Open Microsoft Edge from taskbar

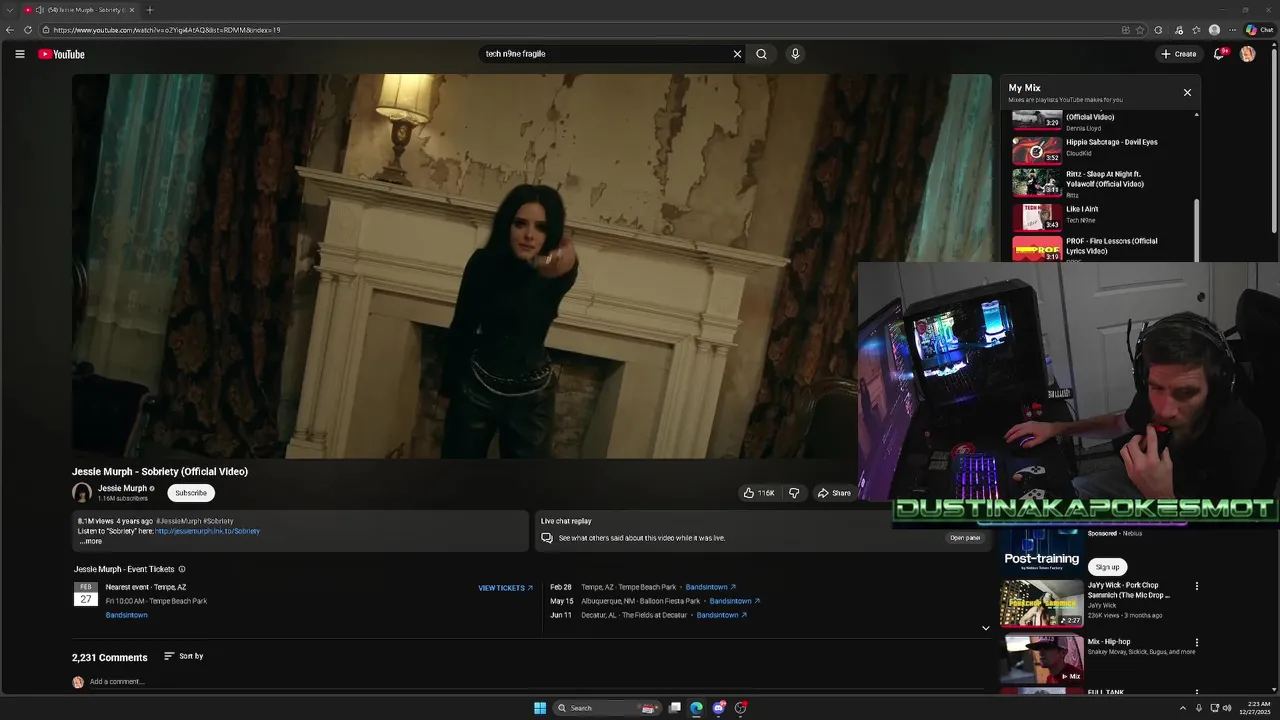(696, 708)
